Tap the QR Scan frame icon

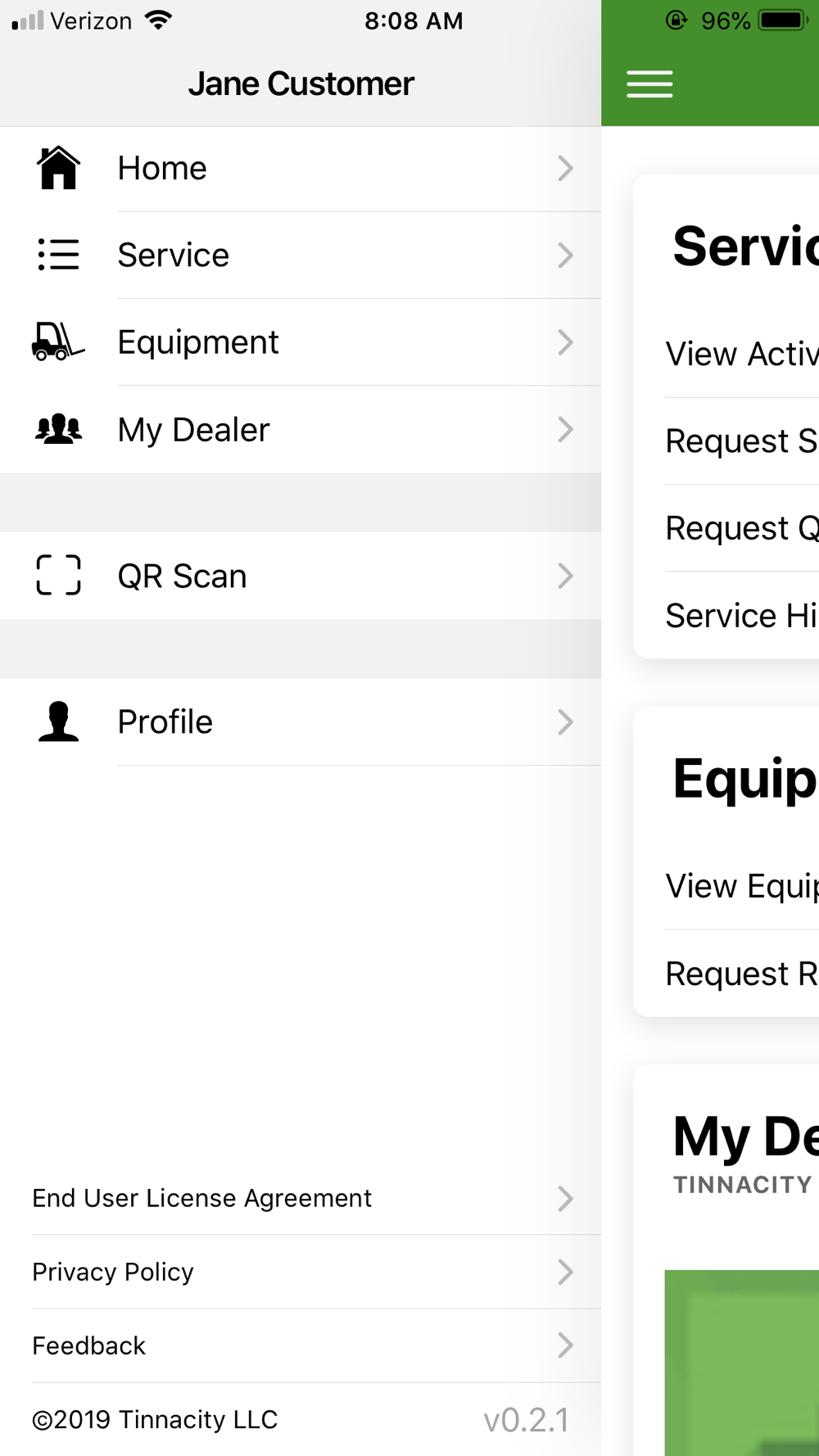point(58,575)
